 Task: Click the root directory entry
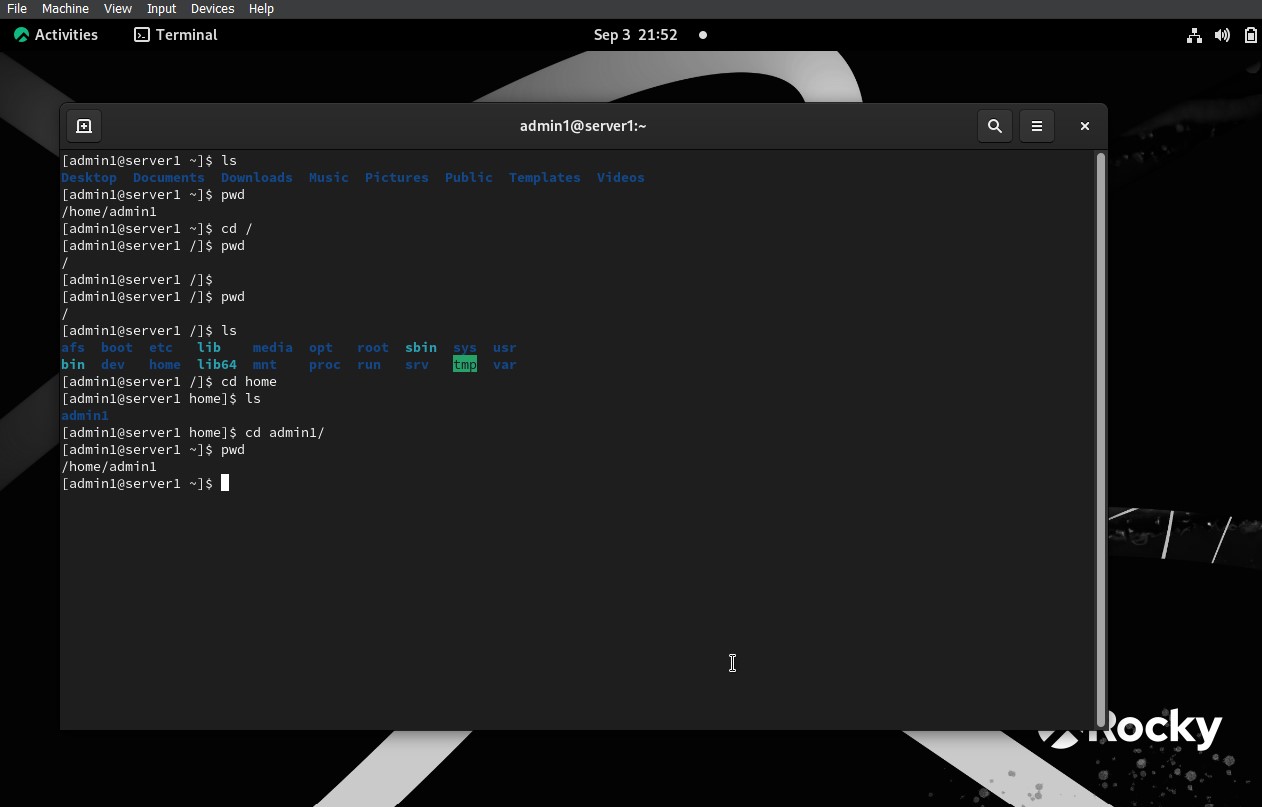pyautogui.click(x=373, y=348)
